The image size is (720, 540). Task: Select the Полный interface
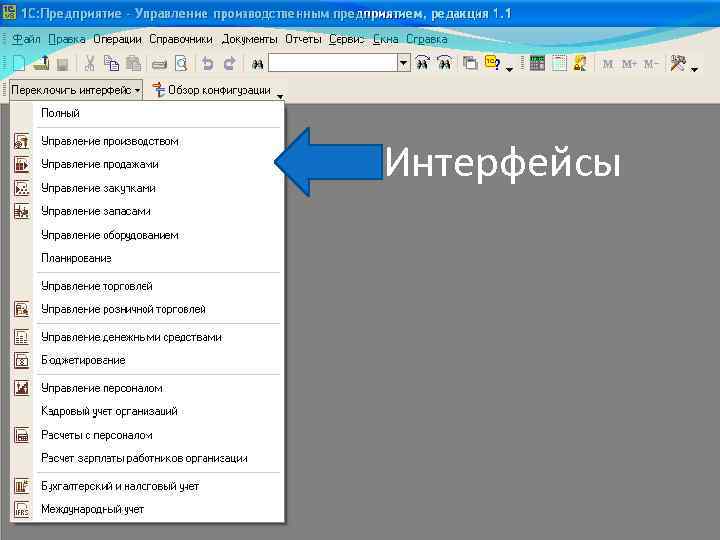[x=147, y=113]
